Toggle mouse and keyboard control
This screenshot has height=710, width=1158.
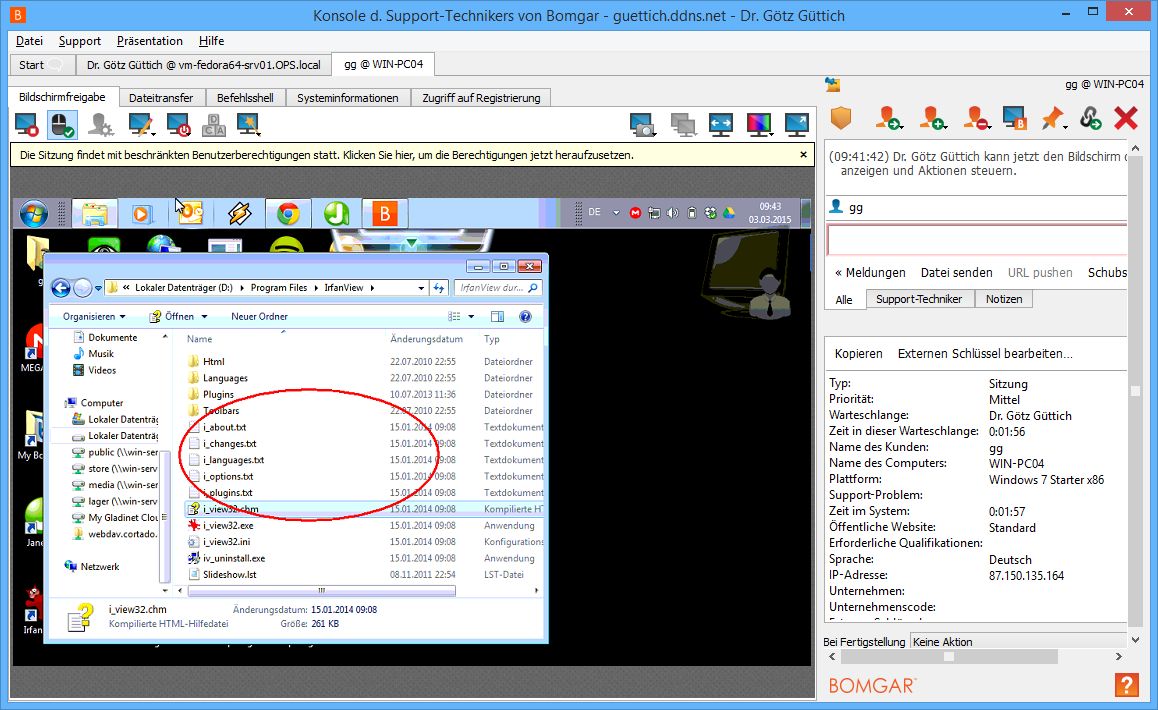[x=62, y=124]
